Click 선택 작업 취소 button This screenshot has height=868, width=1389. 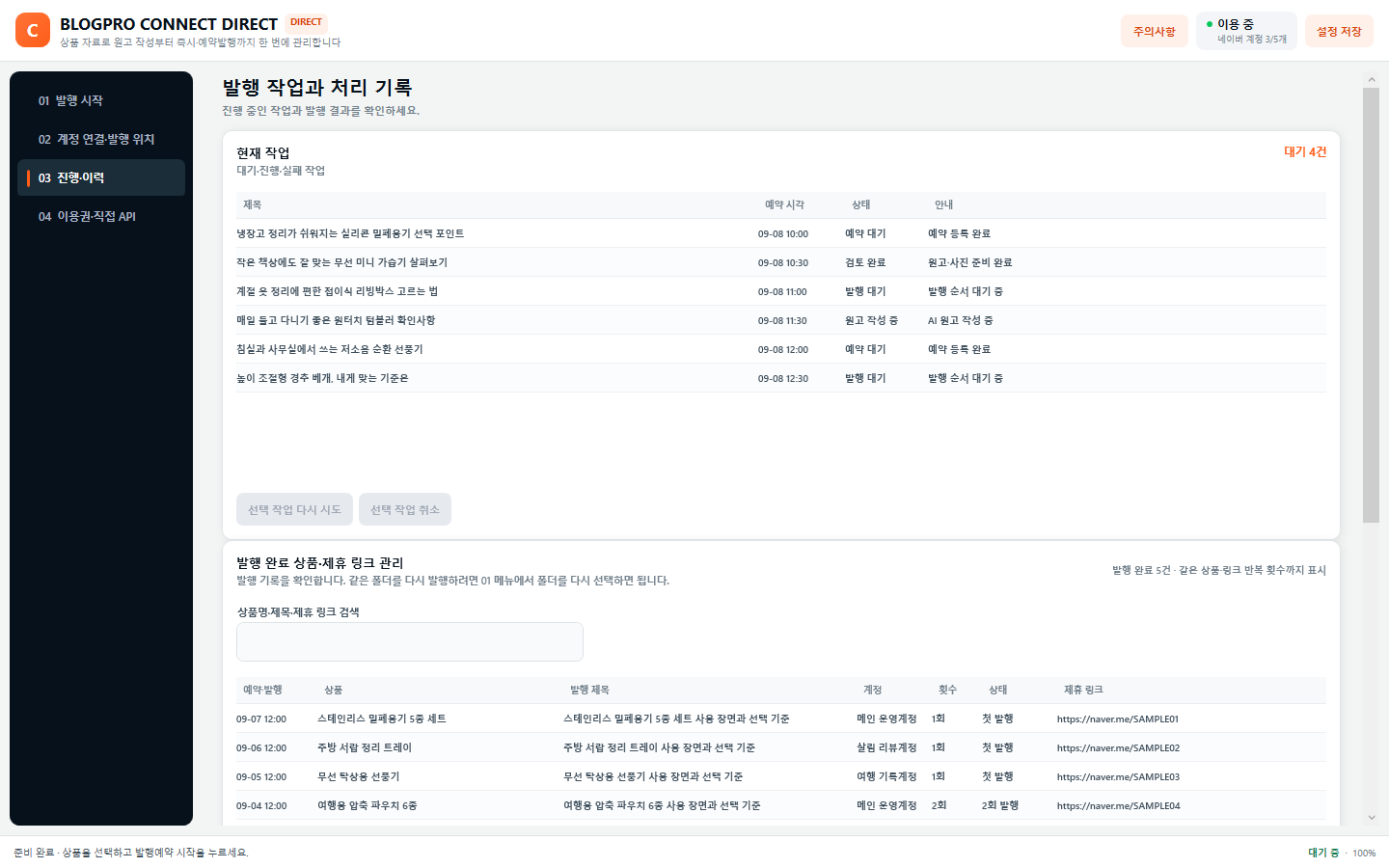click(x=405, y=509)
